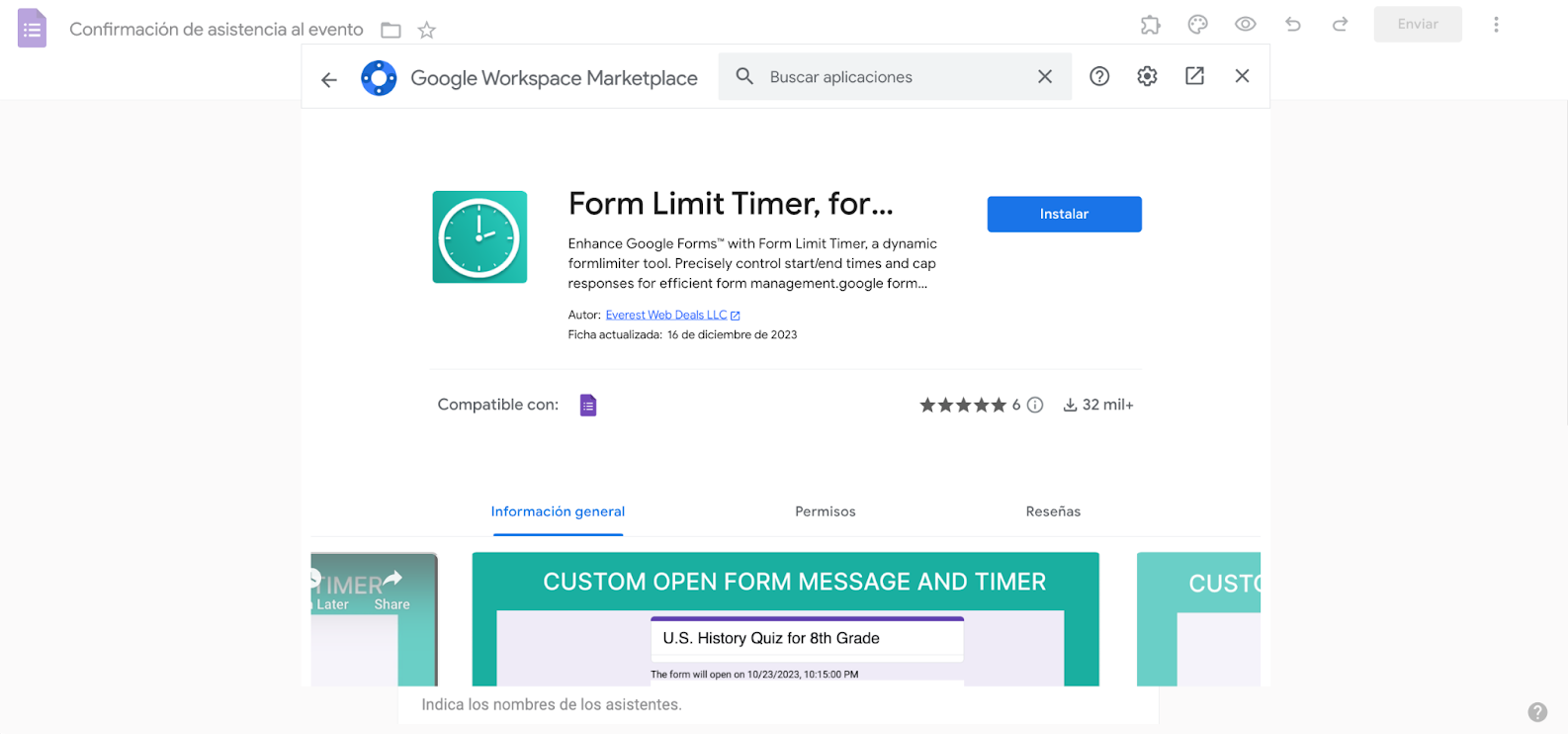1568x734 pixels.
Task: Star the form with star icon
Action: pyautogui.click(x=427, y=31)
